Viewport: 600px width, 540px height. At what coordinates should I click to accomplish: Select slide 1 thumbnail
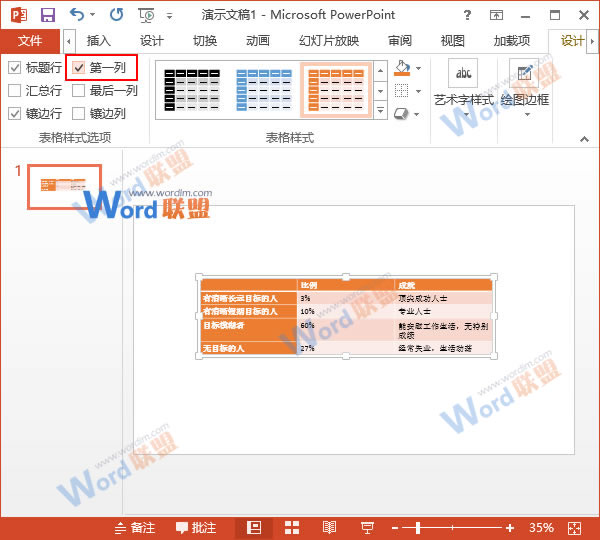[x=64, y=187]
